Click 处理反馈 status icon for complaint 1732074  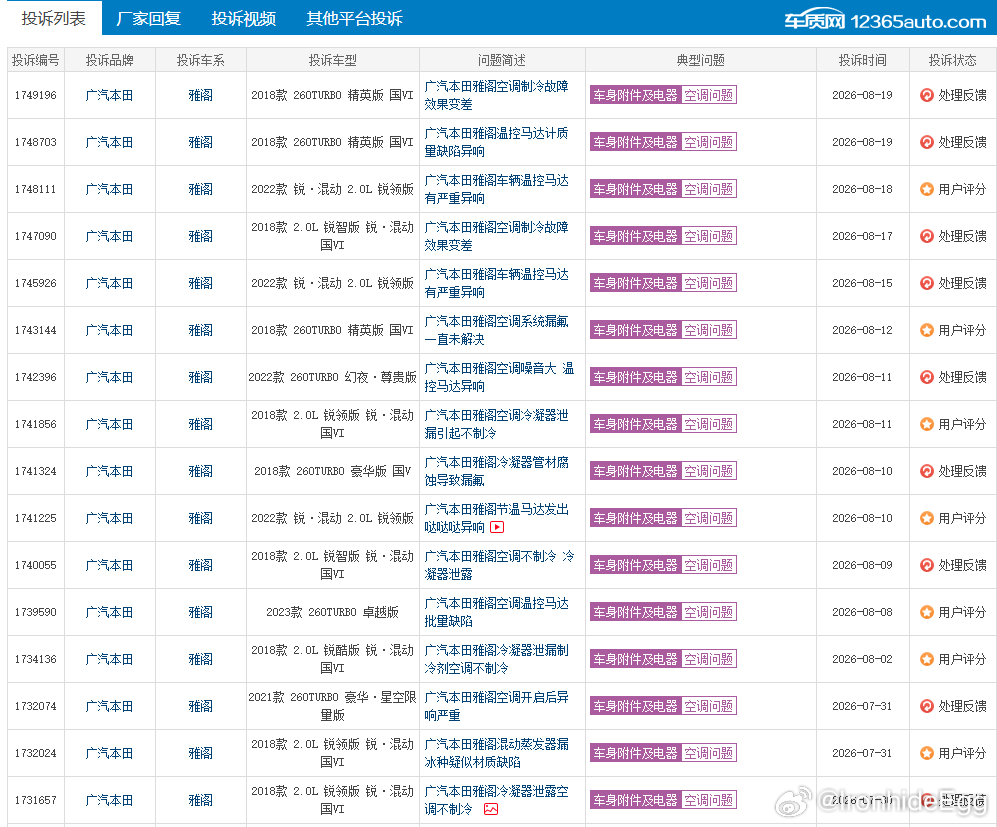click(927, 707)
